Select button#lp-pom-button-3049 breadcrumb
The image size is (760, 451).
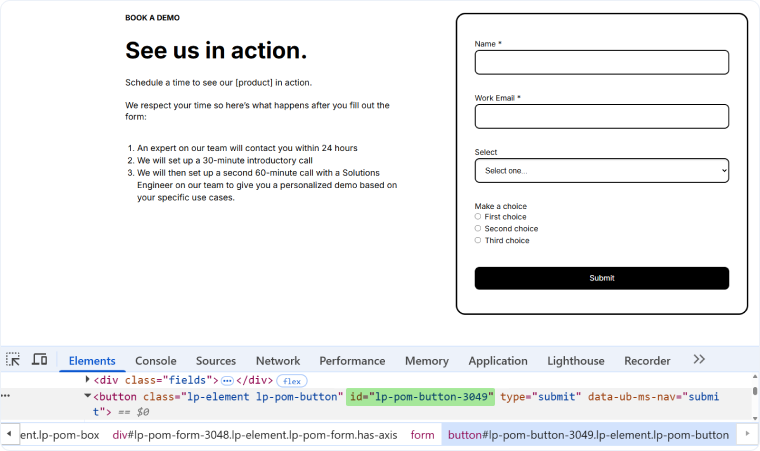[588, 435]
